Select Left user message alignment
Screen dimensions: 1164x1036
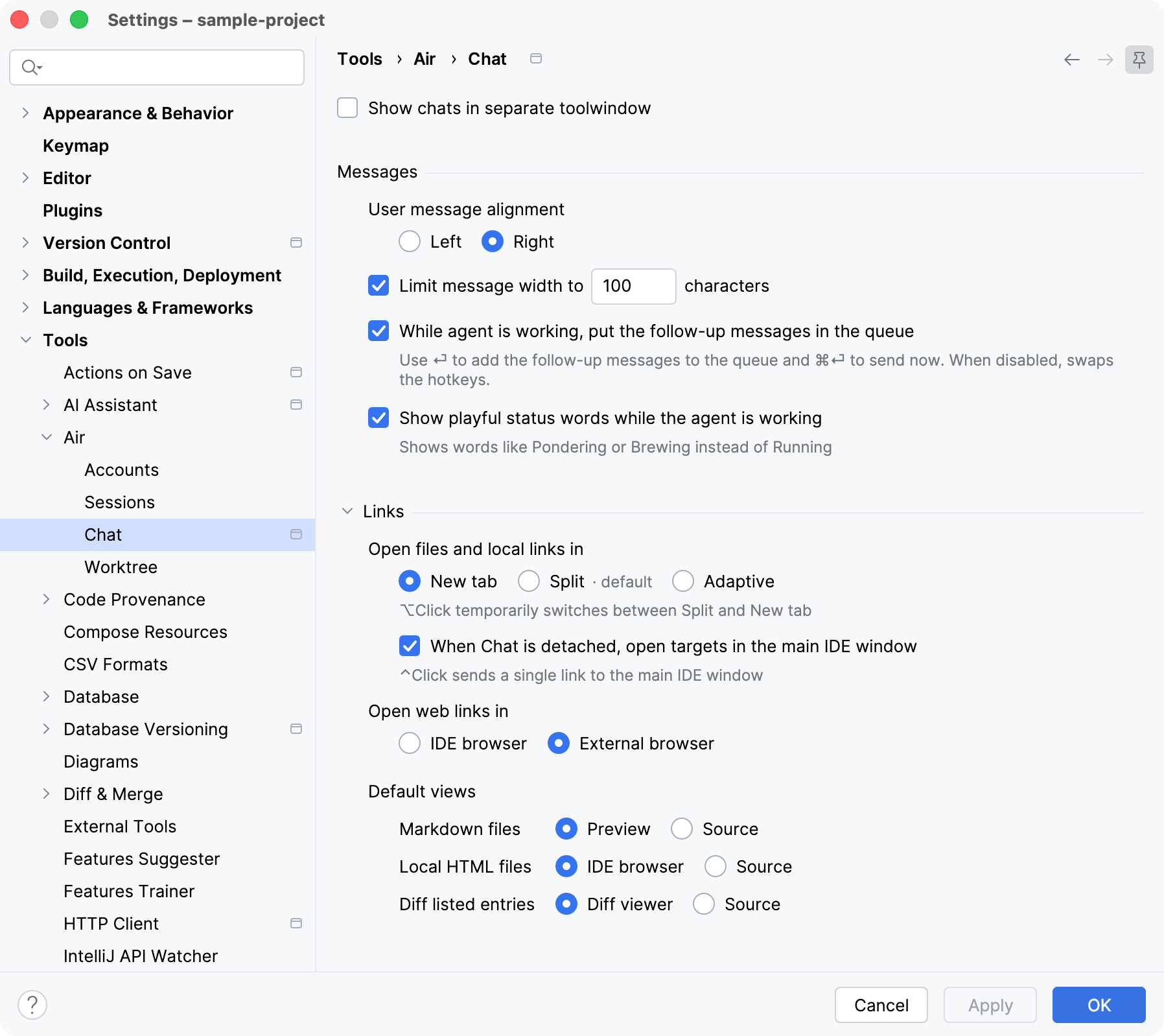tap(410, 241)
